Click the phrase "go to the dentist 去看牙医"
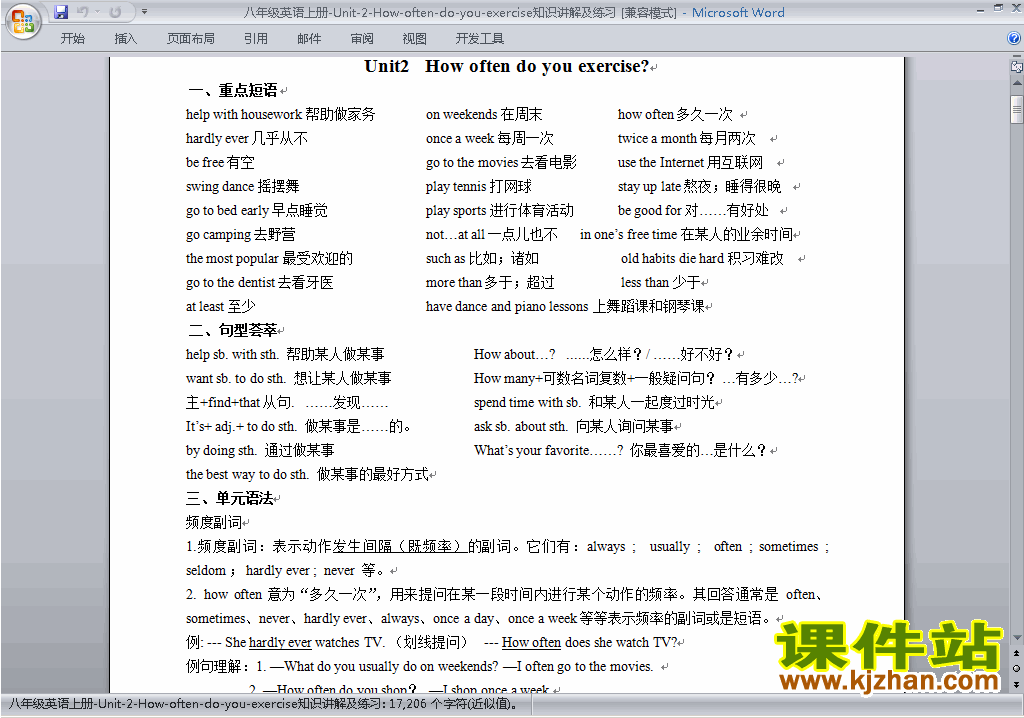This screenshot has height=718, width=1024. (x=259, y=282)
